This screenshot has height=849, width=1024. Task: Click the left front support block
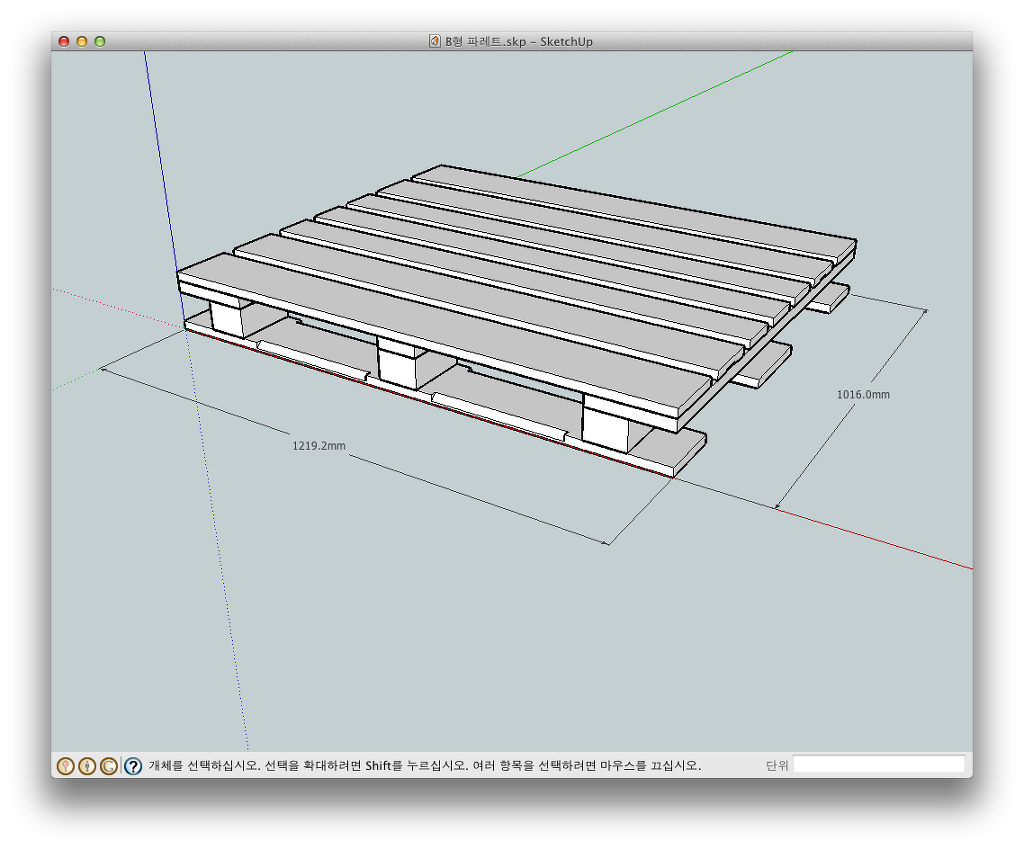tap(229, 316)
